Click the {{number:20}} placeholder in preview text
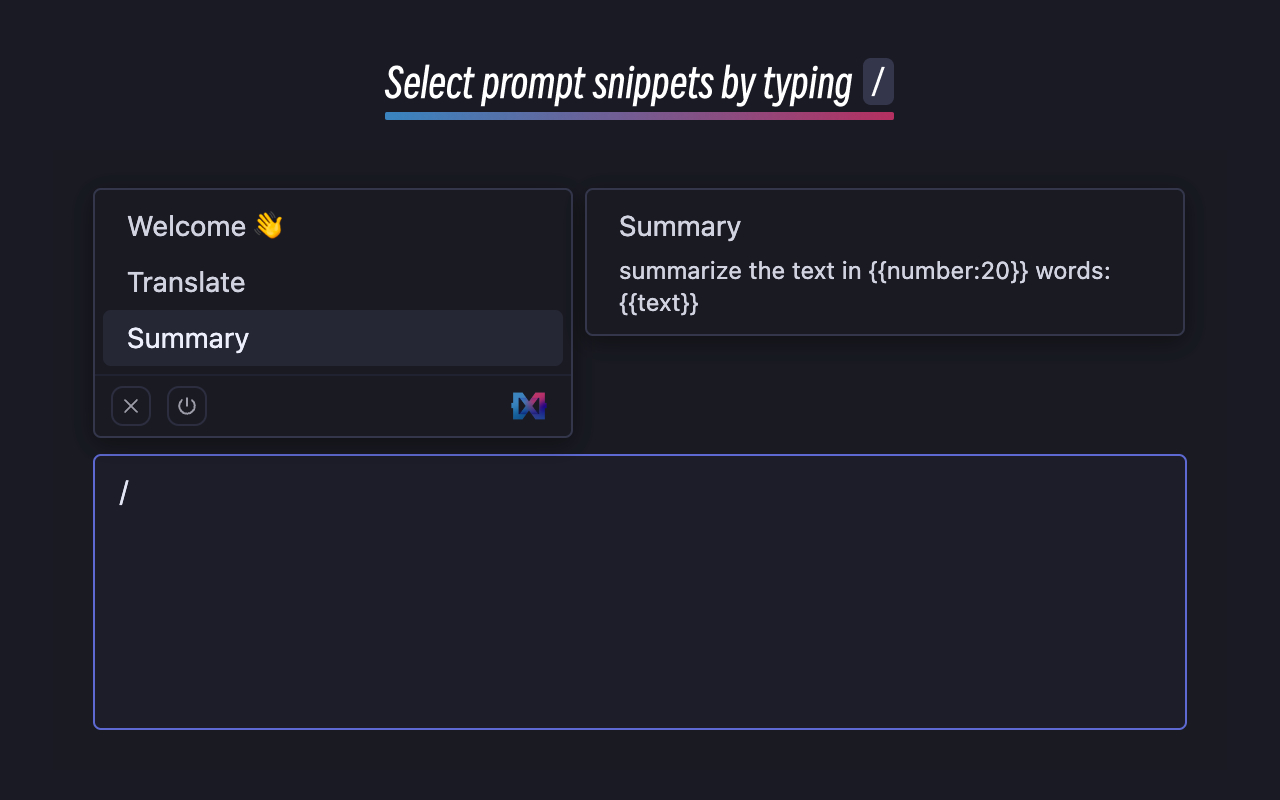The image size is (1280, 800). tap(950, 270)
